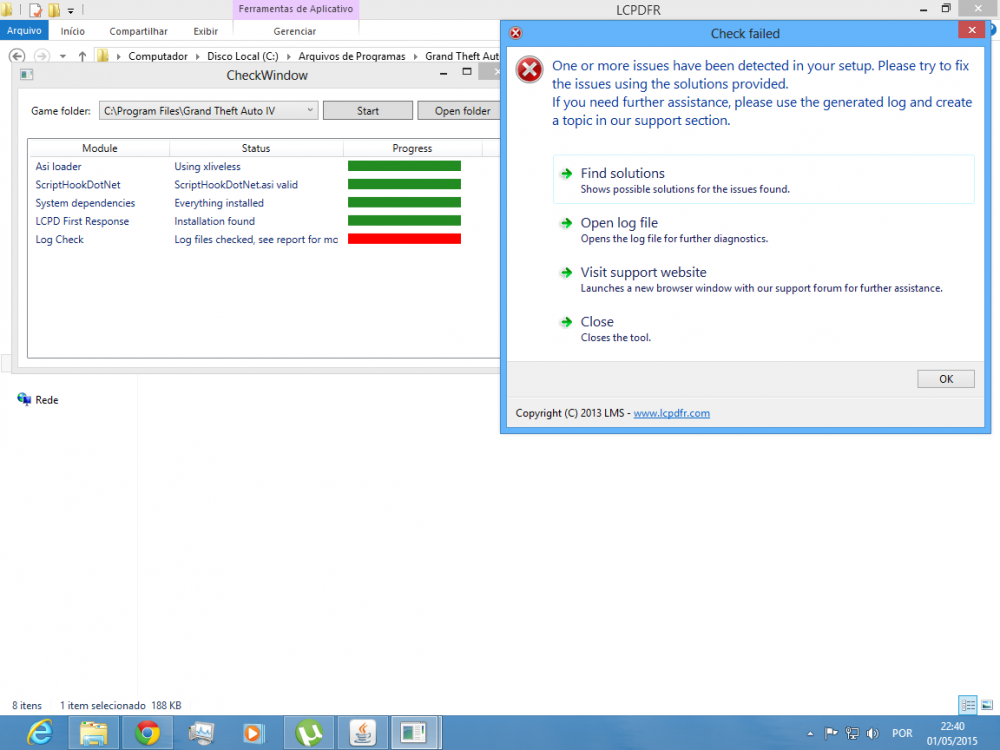Click the Action Center flag icon
Screen dimensions: 1000x750
831,733
